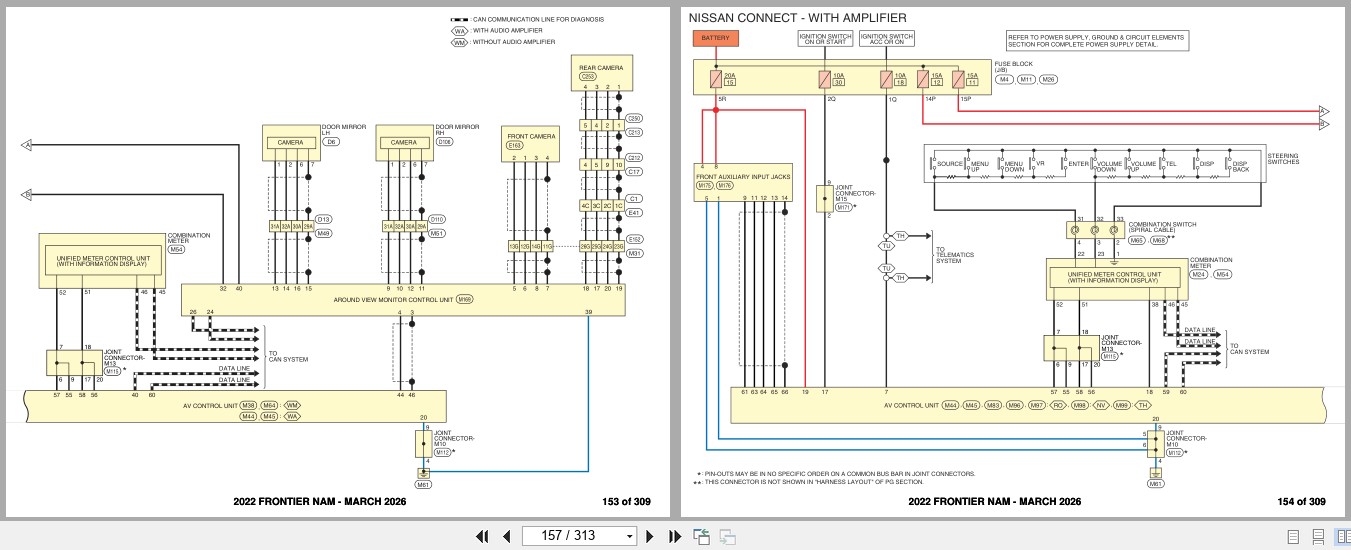Click the ENTER steering switch label
The width and height of the screenshot is (1351, 550).
pyautogui.click(x=1078, y=164)
